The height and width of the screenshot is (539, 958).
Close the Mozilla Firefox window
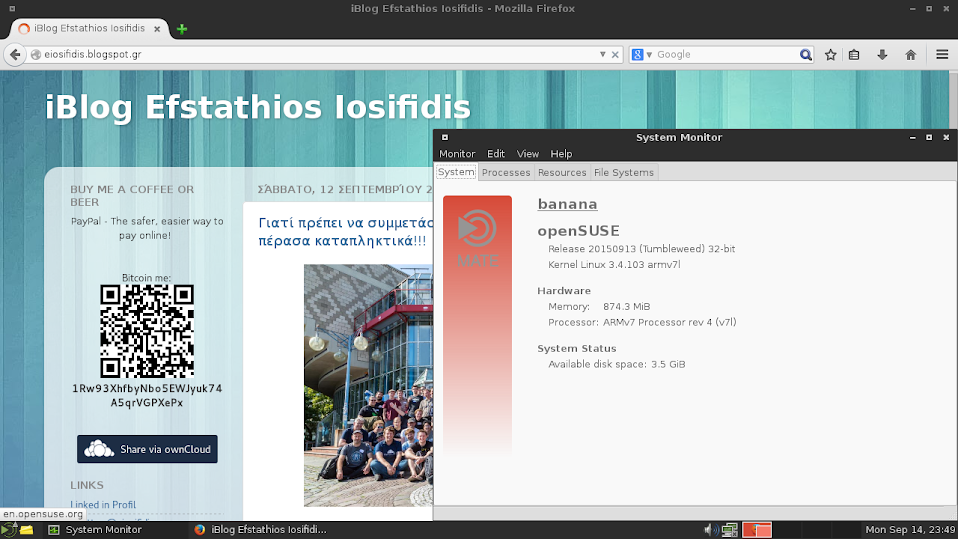[x=946, y=9]
